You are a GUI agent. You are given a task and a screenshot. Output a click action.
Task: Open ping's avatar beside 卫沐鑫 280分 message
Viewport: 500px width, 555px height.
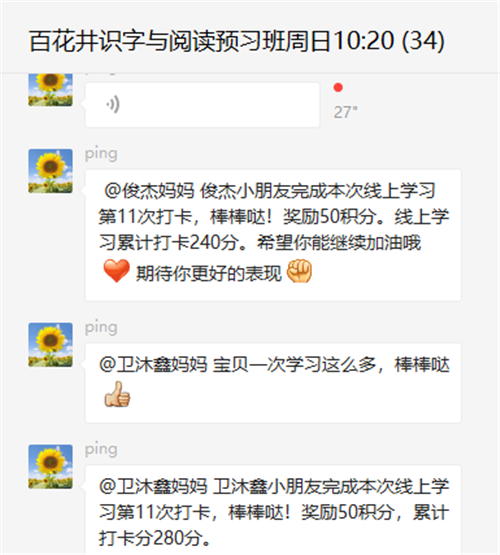click(50, 467)
